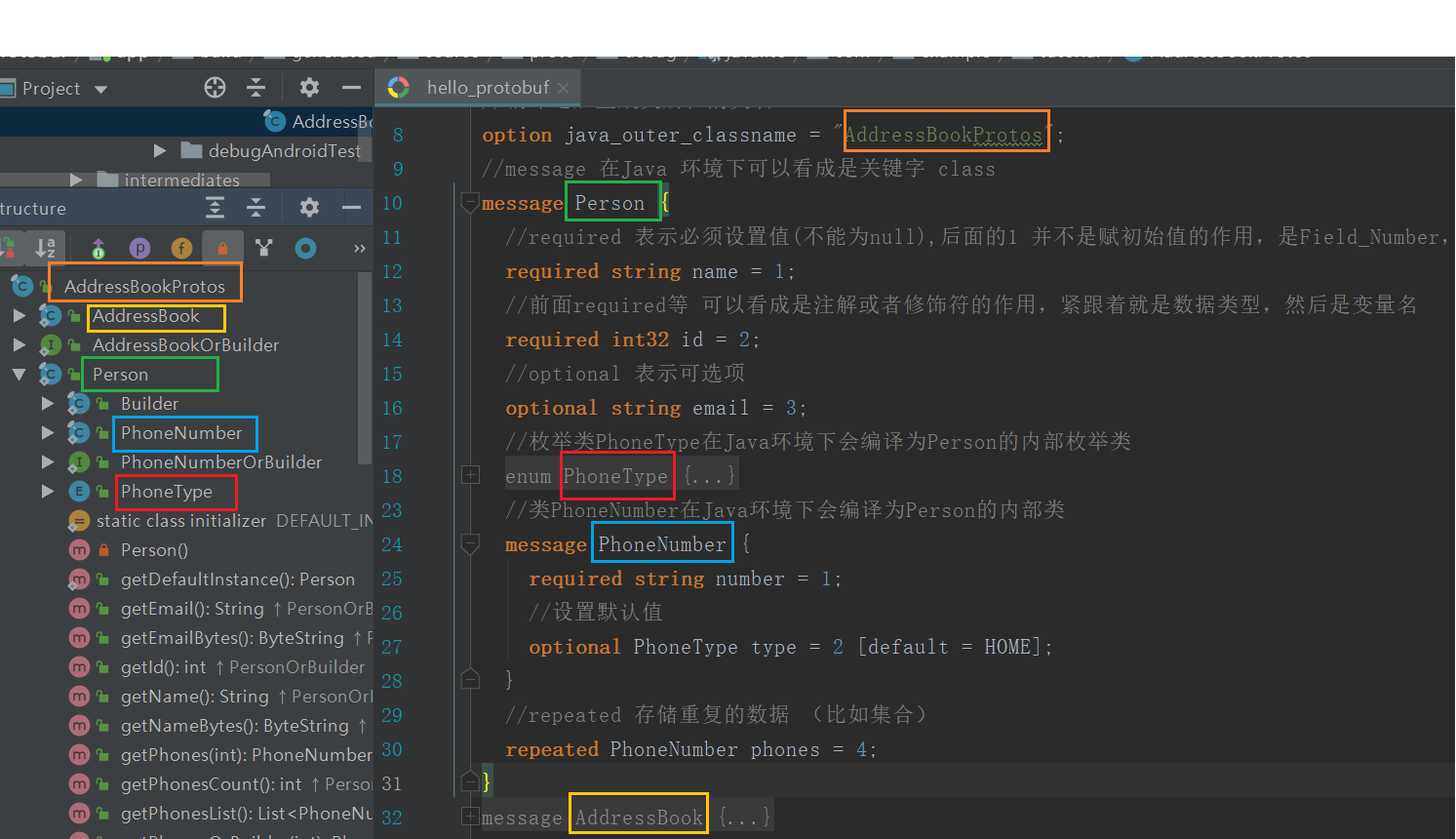Expand the PhoneNumber class node
The height and width of the screenshot is (839, 1456).
(48, 432)
